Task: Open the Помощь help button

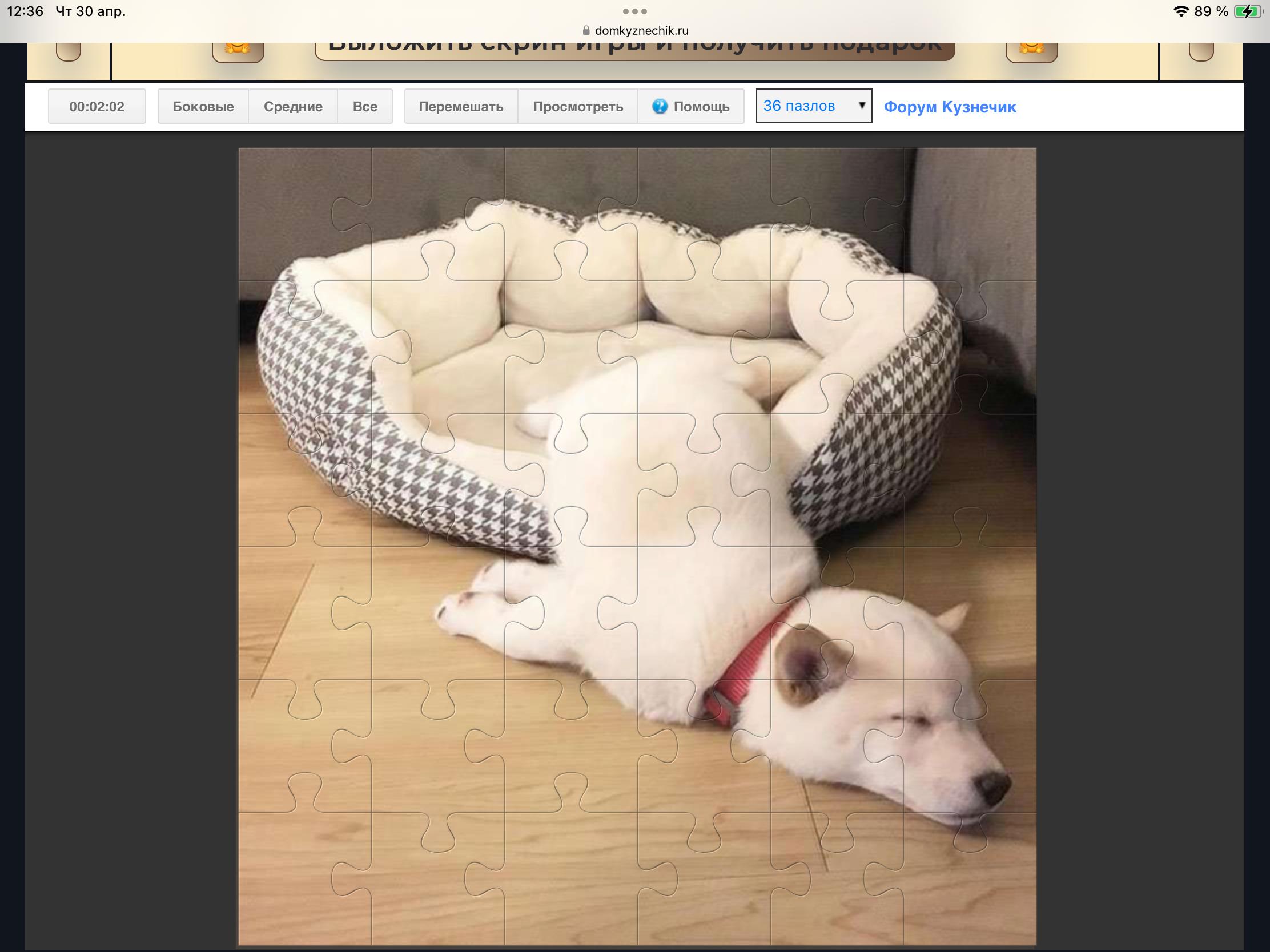Action: (x=701, y=106)
